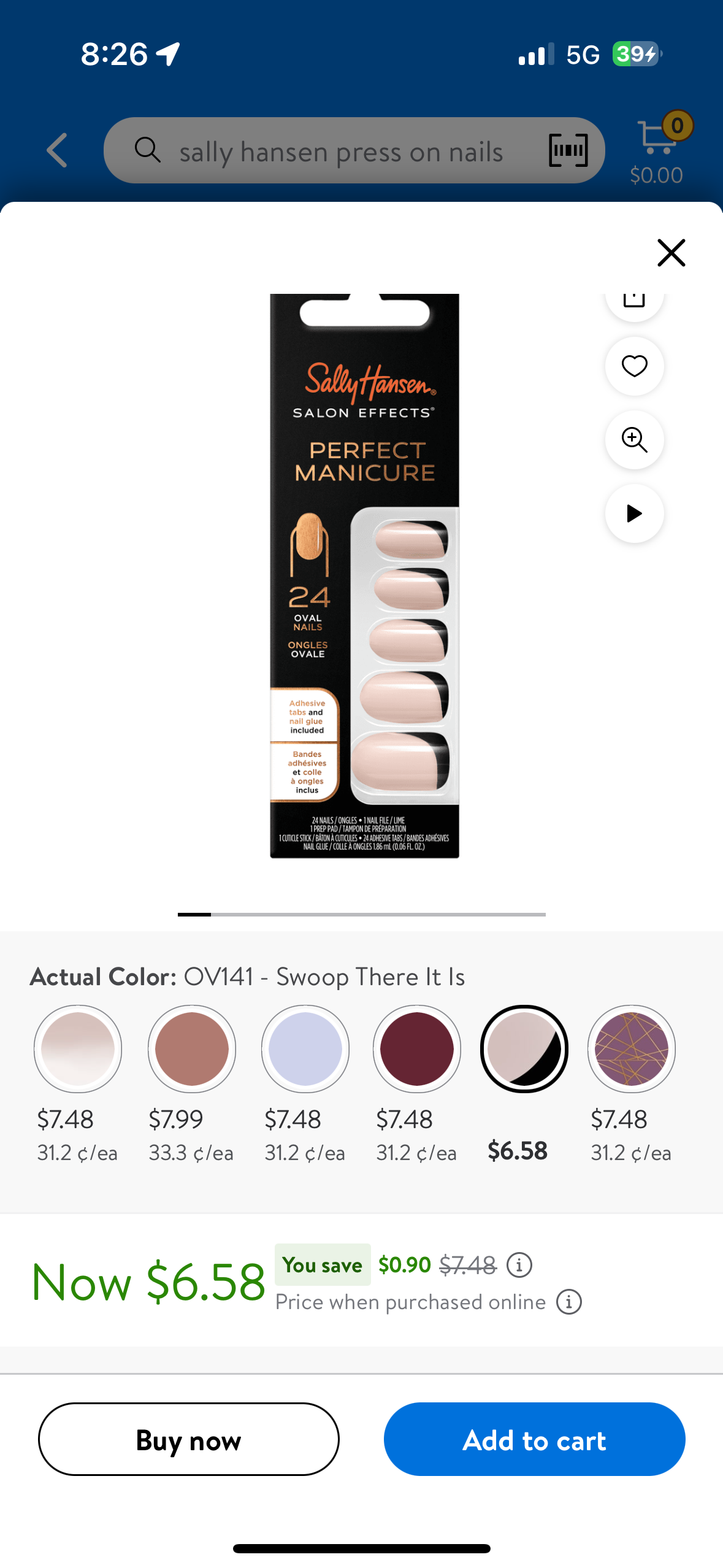Tap info icon next to $7.48 strikethrough price
The height and width of the screenshot is (1568, 723).
(x=519, y=1265)
